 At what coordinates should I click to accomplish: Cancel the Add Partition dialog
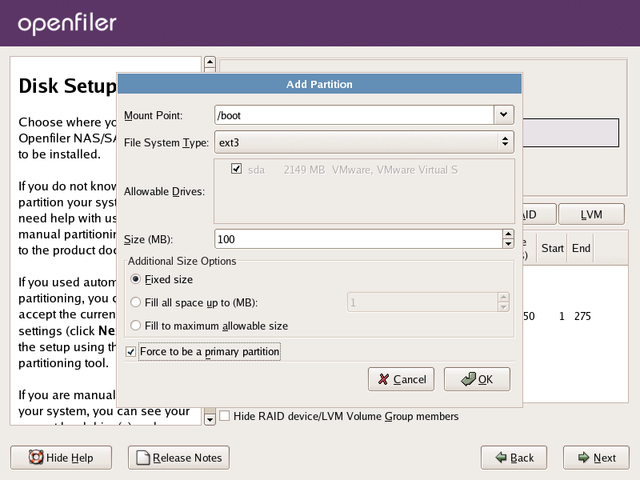[401, 379]
